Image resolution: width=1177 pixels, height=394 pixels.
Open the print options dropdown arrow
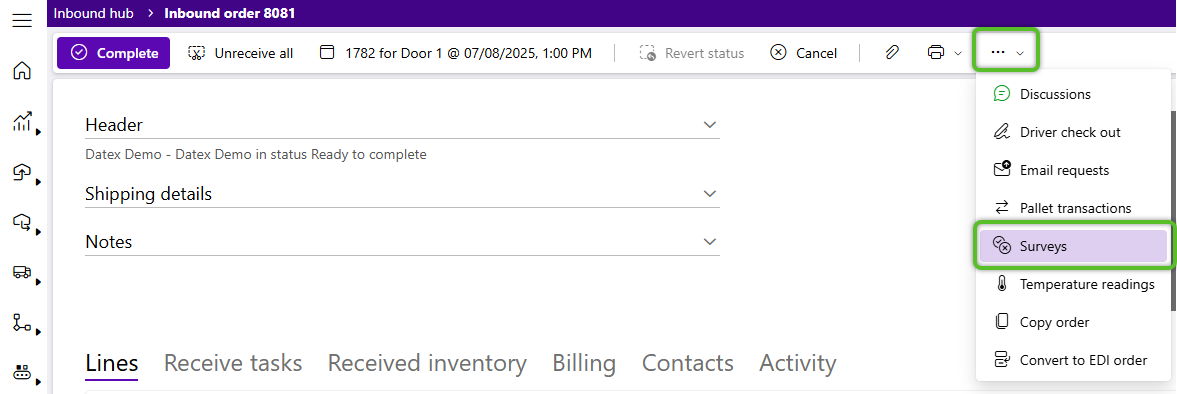click(958, 53)
